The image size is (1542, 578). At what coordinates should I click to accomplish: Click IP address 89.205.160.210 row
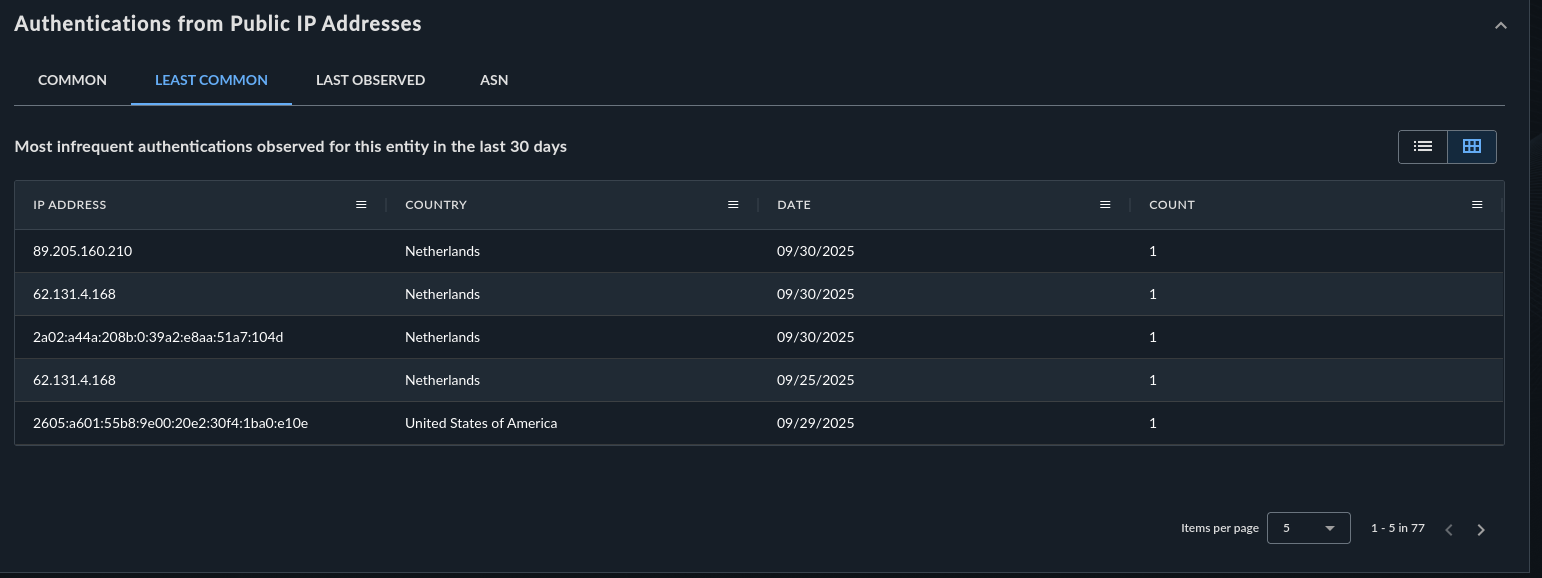tap(83, 252)
